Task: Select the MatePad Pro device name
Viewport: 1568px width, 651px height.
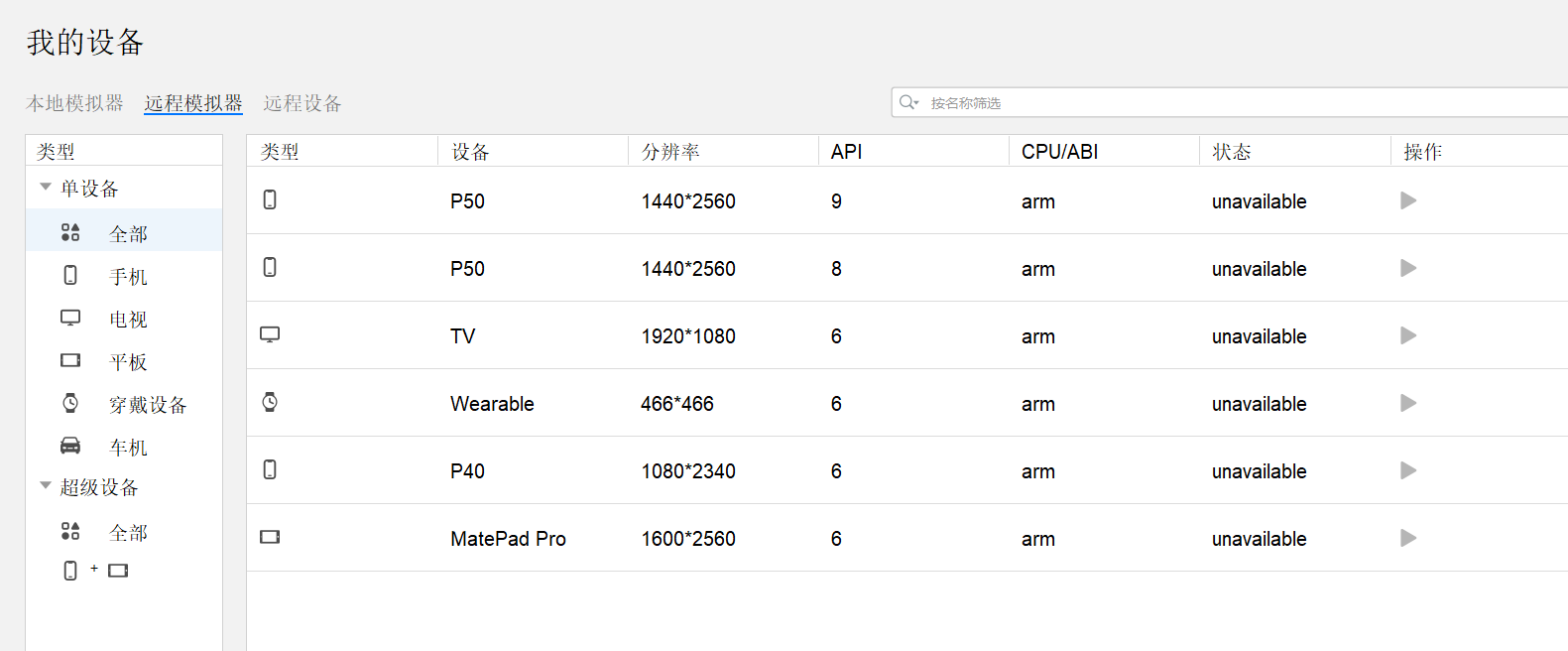Action: (x=508, y=539)
